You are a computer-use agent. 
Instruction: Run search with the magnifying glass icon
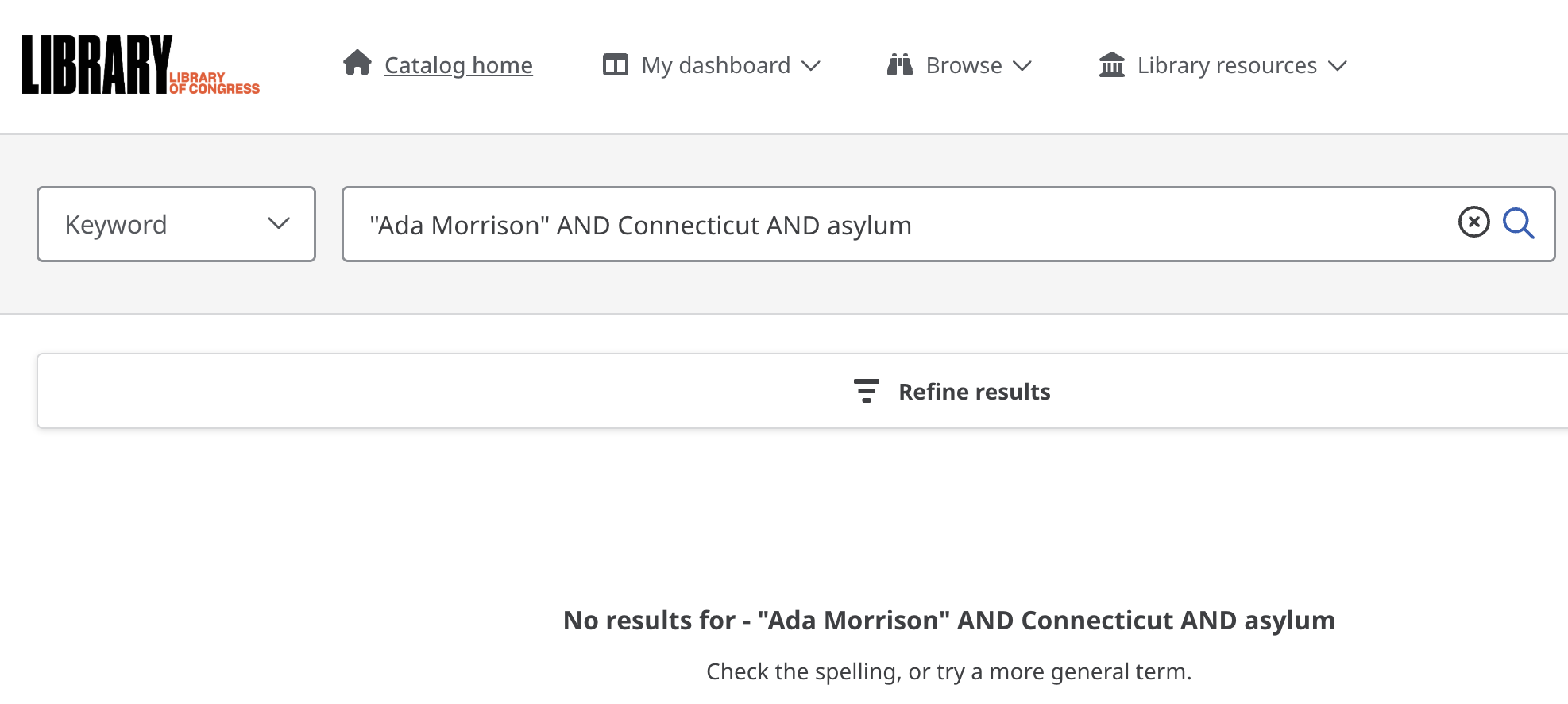pos(1518,223)
